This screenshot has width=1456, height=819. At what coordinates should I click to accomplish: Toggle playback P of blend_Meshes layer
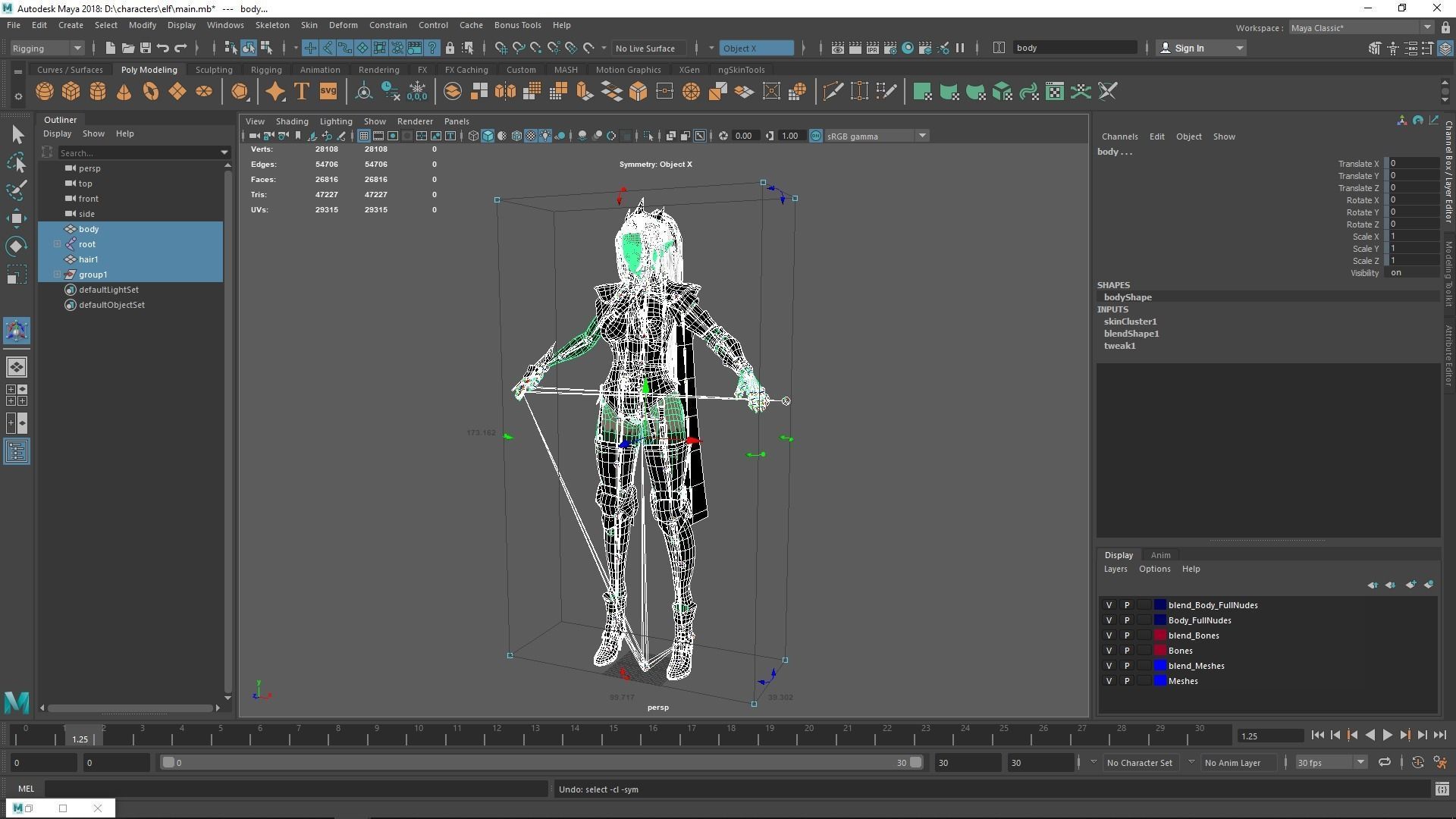[1127, 666]
